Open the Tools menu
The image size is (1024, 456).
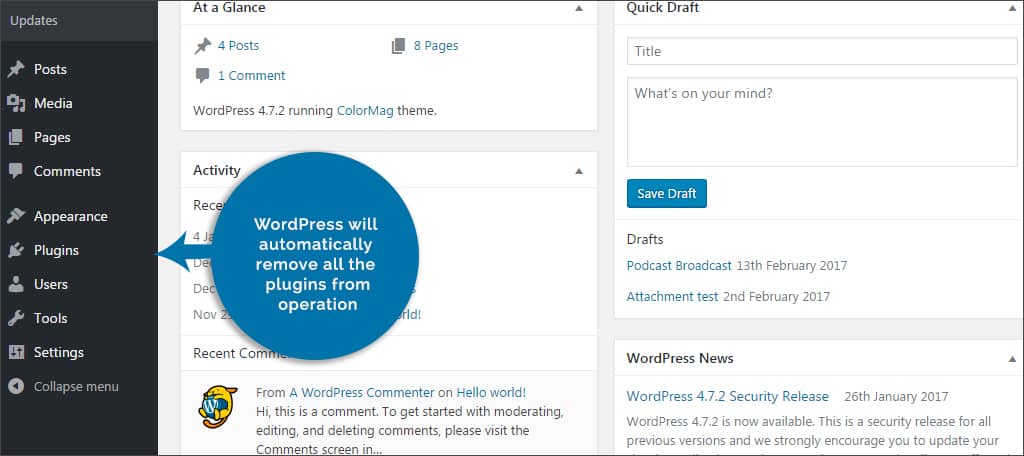(50, 318)
